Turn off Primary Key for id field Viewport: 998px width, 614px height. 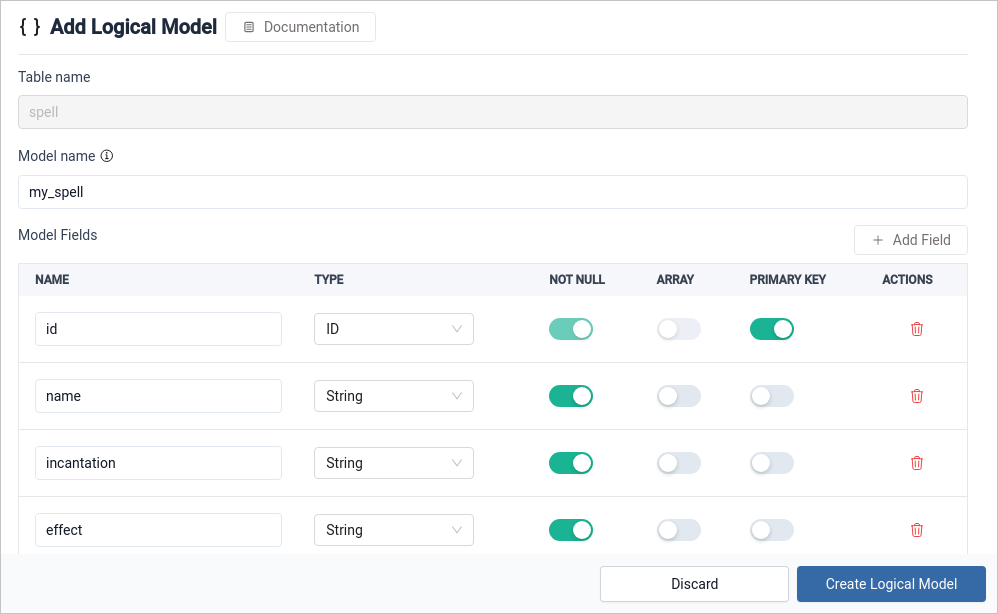771,329
